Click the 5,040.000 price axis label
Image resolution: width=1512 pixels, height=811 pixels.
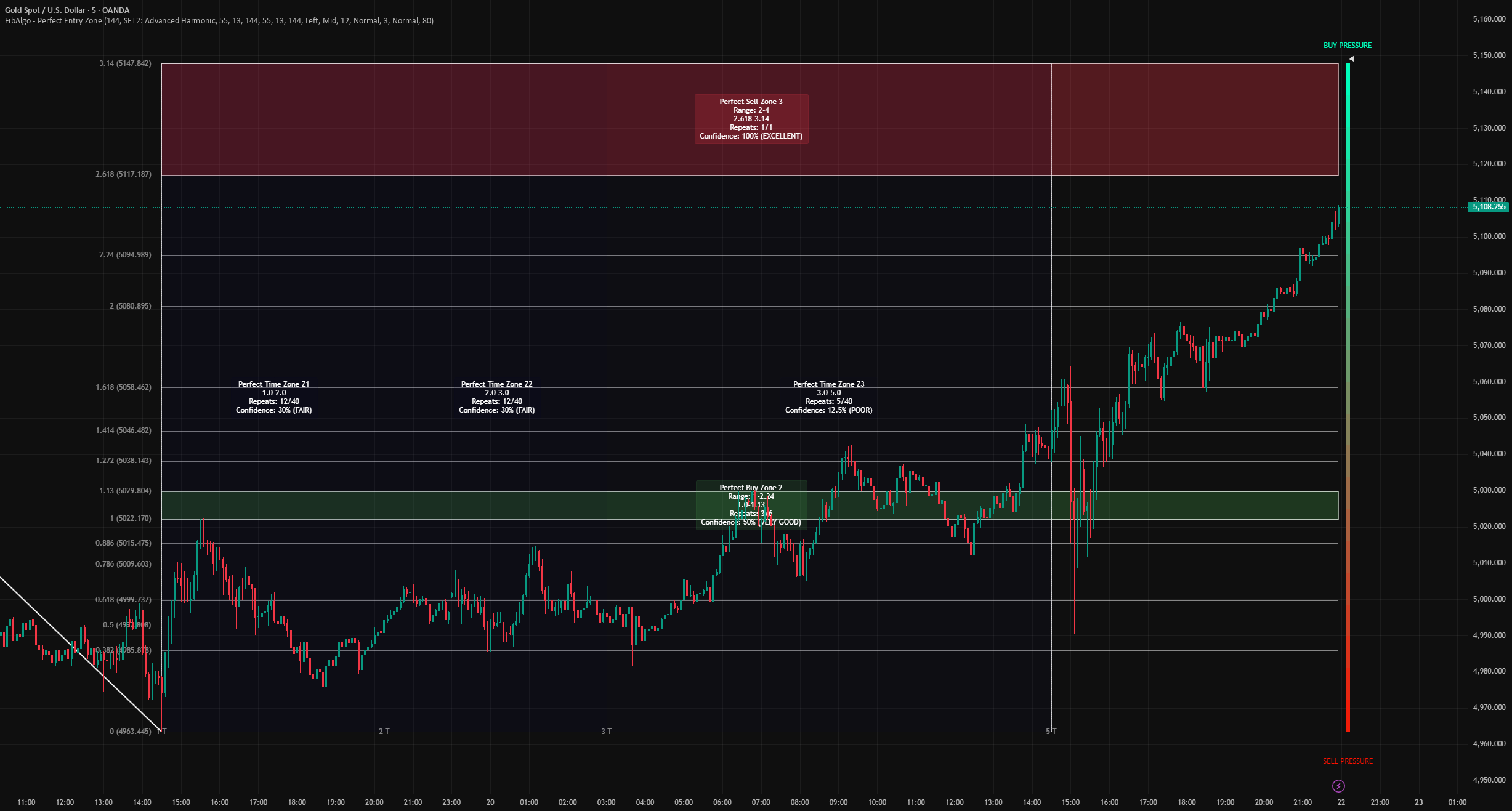click(1489, 454)
